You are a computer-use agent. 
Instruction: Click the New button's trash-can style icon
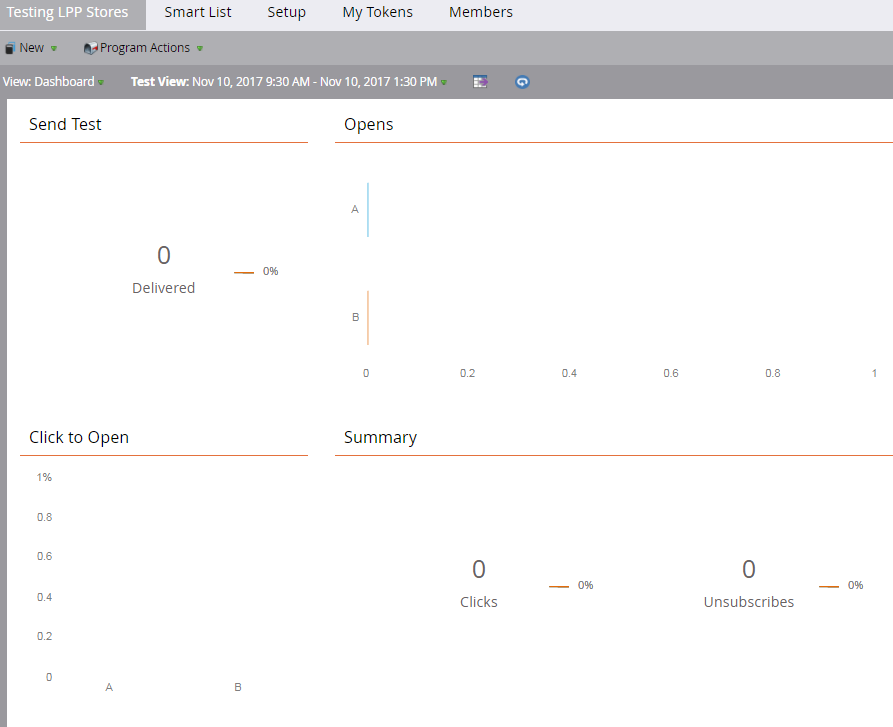pos(9,48)
